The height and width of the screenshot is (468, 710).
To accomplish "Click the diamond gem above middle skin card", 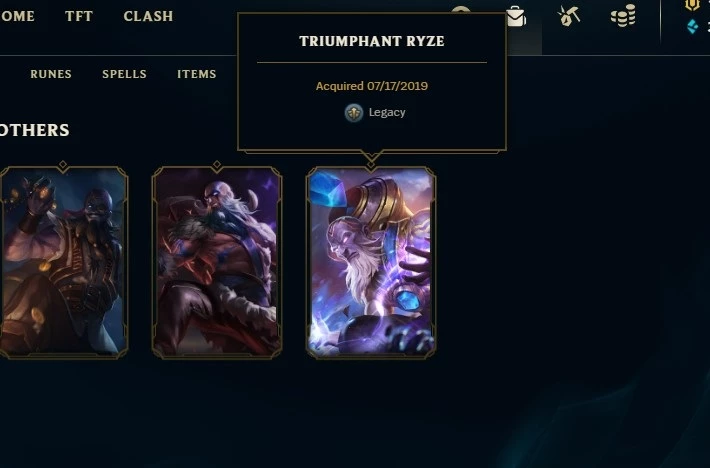I will [x=217, y=165].
